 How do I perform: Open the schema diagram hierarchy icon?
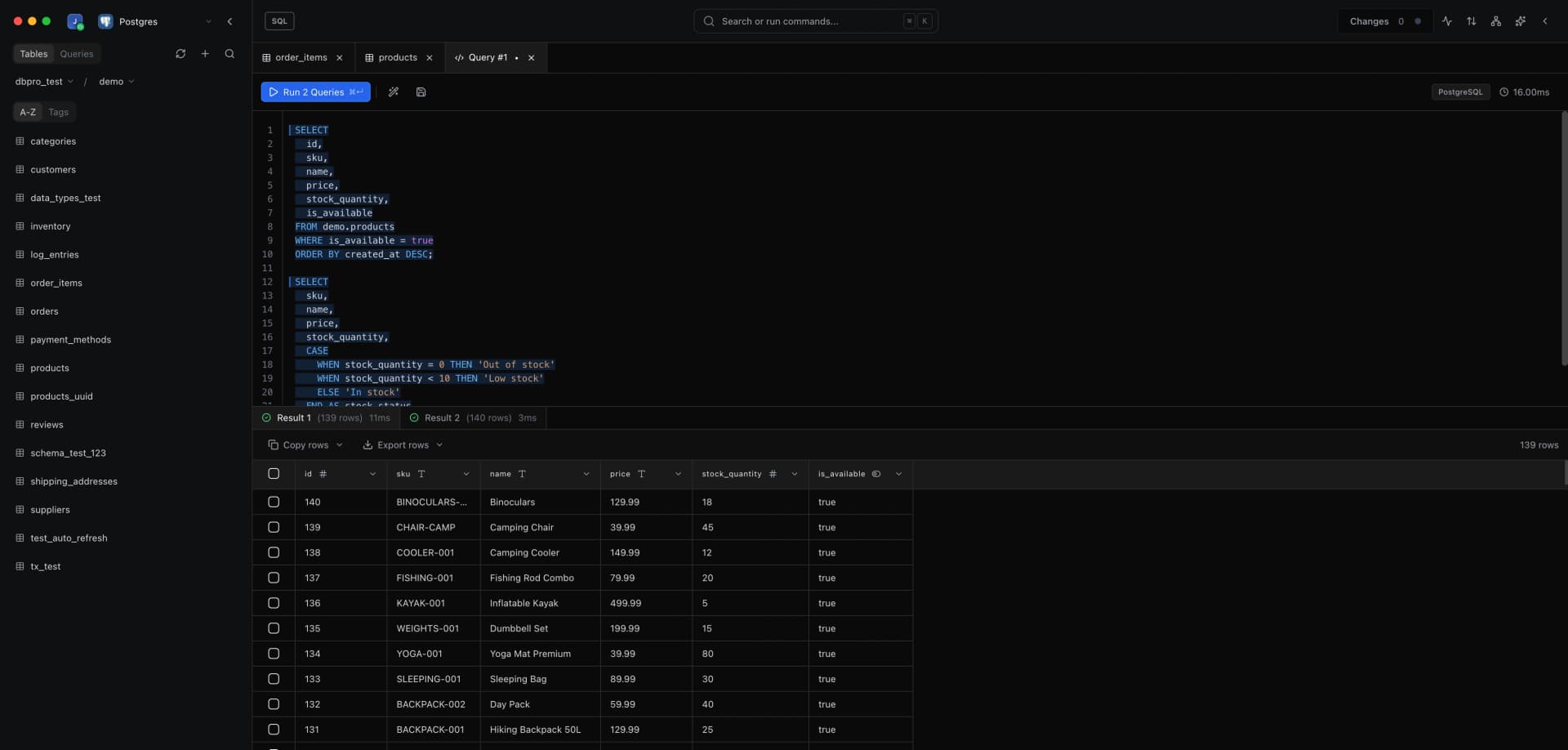tap(1496, 21)
